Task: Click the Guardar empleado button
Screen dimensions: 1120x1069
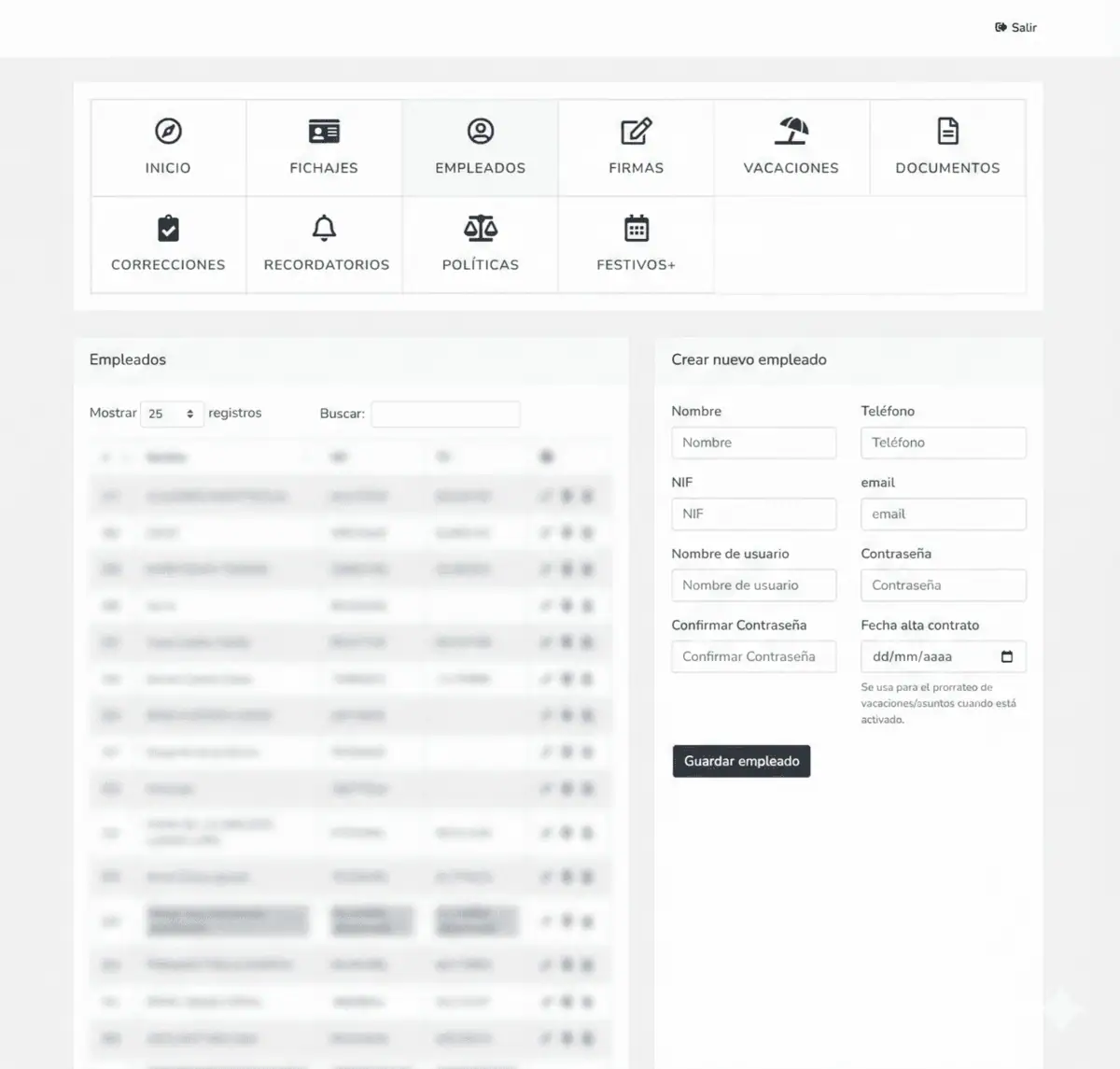Action: click(x=741, y=761)
